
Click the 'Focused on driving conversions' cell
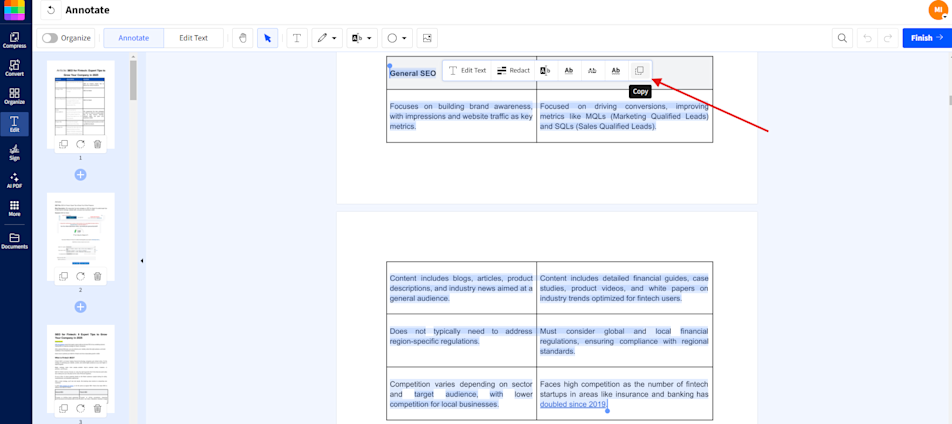click(624, 116)
